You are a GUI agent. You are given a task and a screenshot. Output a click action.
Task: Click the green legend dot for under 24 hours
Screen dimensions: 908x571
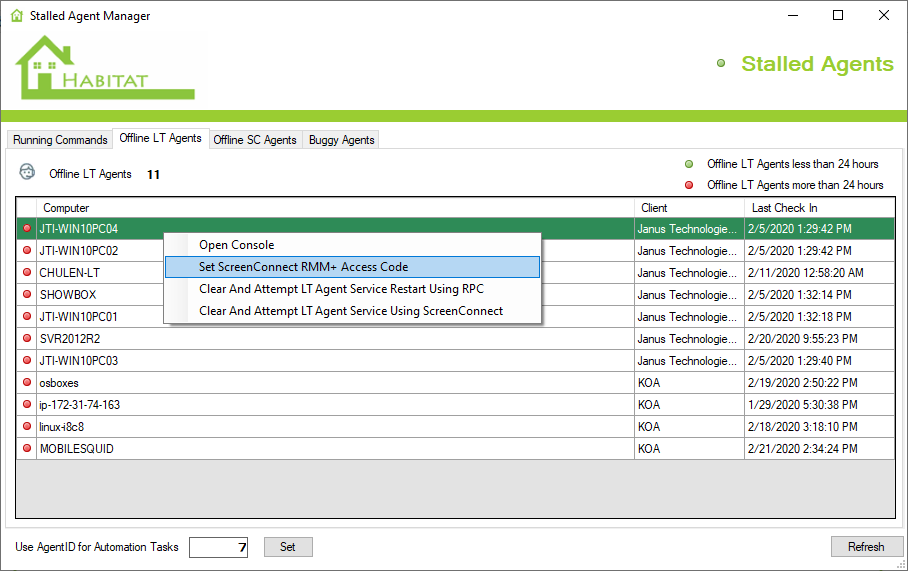(688, 164)
